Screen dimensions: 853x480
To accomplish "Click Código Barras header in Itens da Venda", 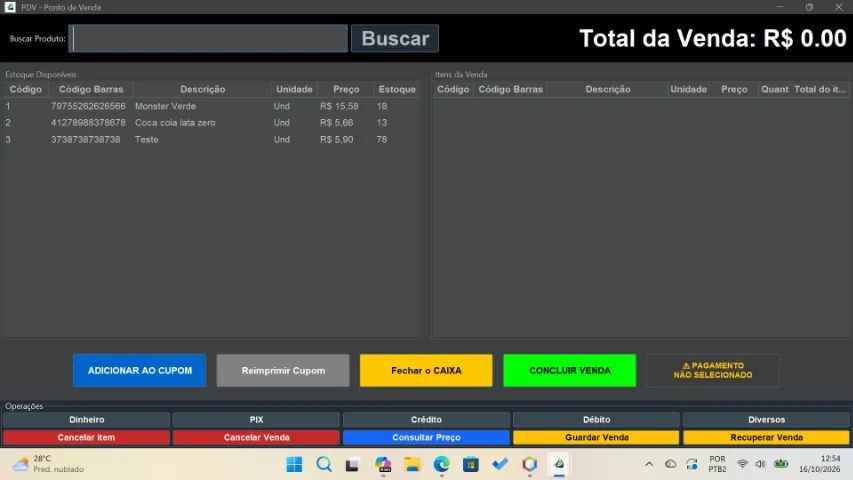I will [510, 89].
